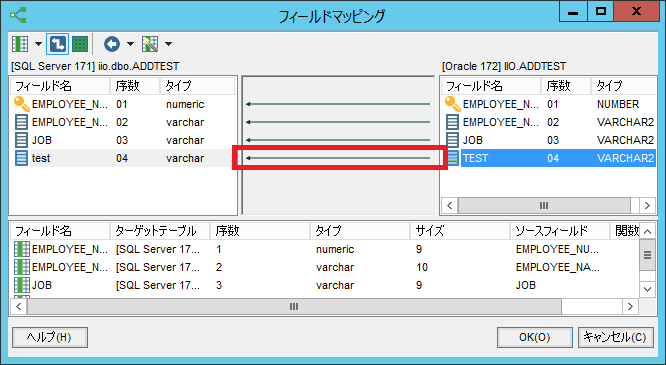This screenshot has height=365, width=666.
Task: Sort SQL Server list by 序数 header
Action: [x=135, y=86]
